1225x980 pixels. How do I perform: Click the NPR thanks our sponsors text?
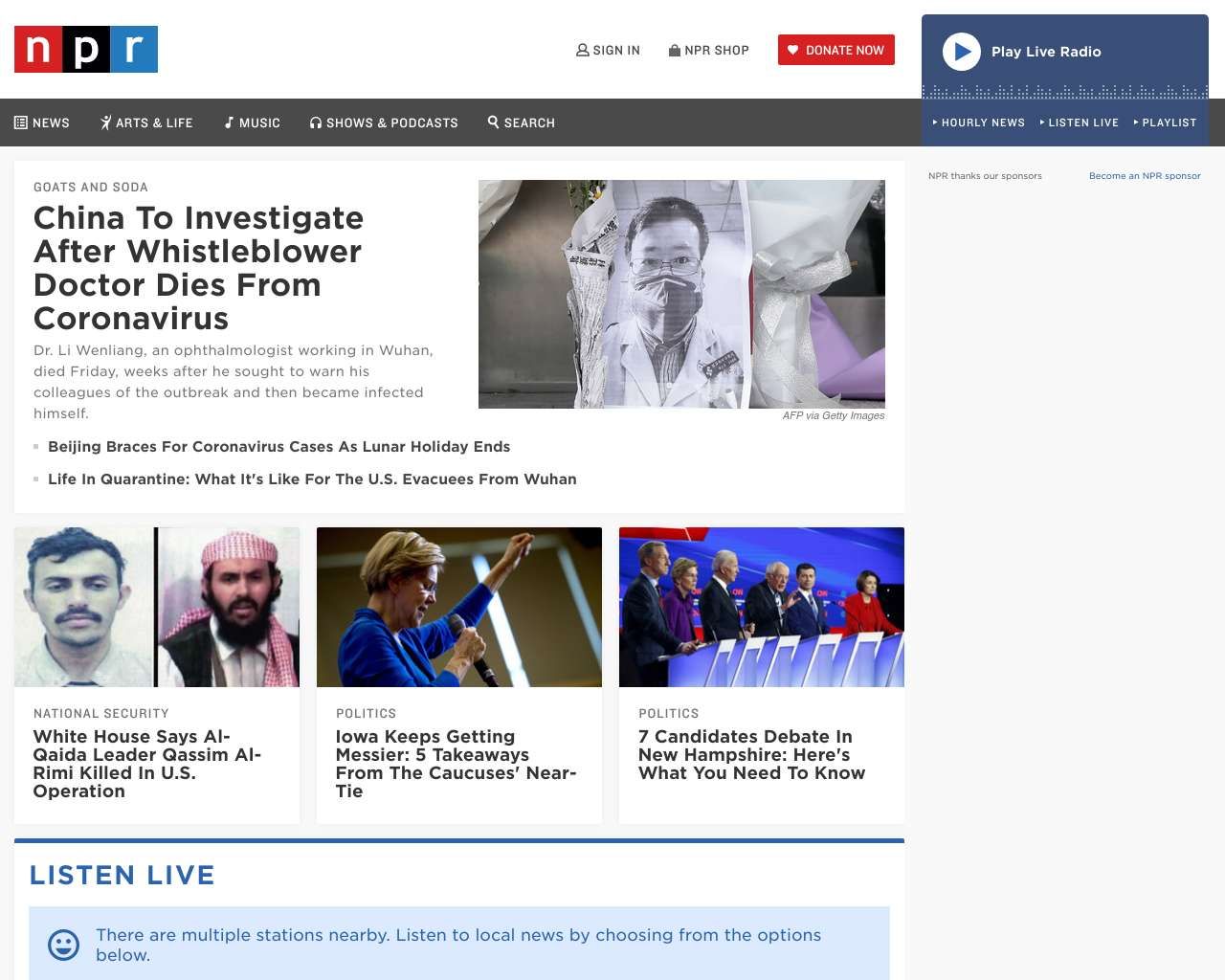click(x=985, y=176)
